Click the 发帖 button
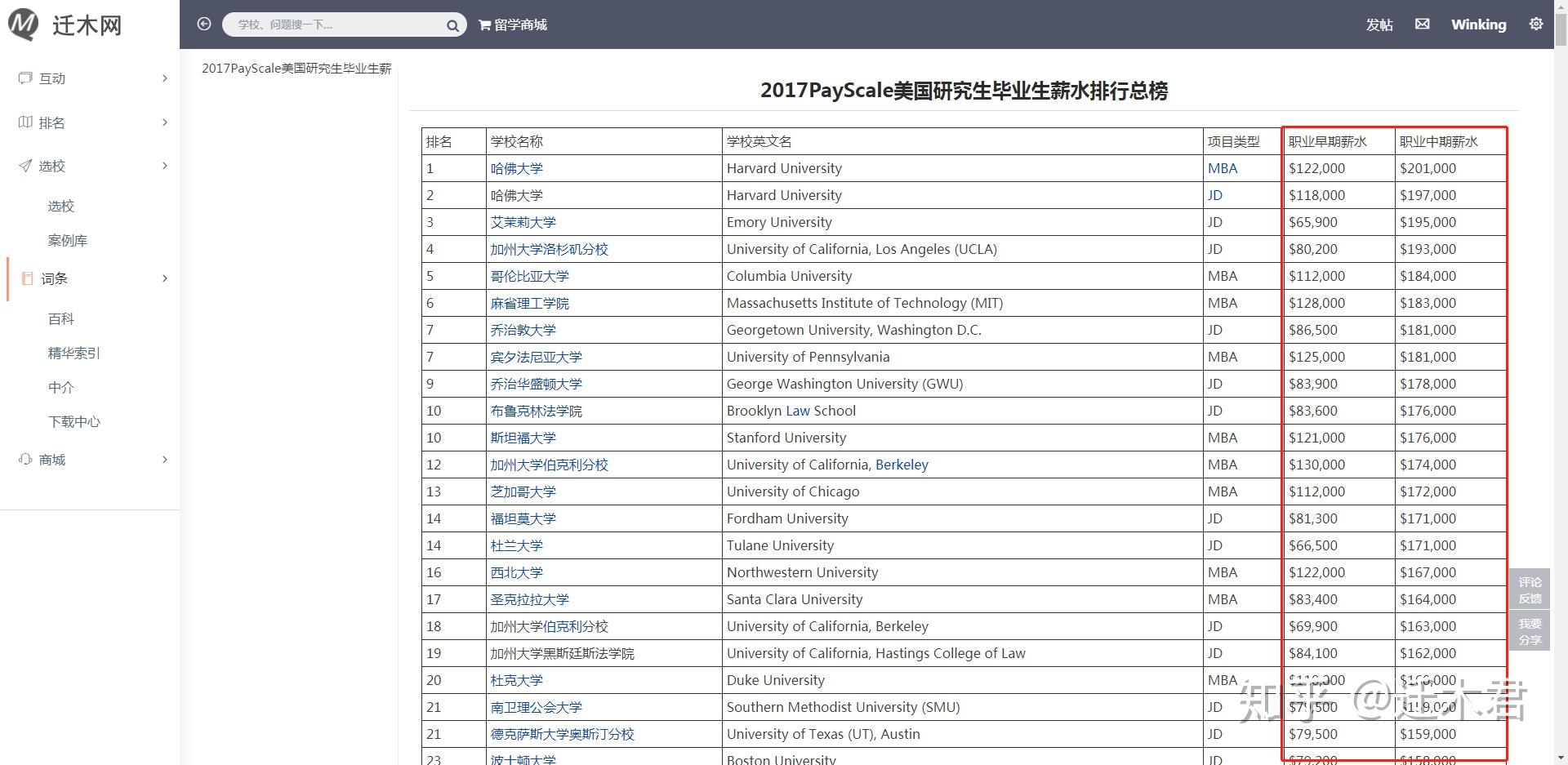This screenshot has width=1568, height=765. coord(1379,25)
